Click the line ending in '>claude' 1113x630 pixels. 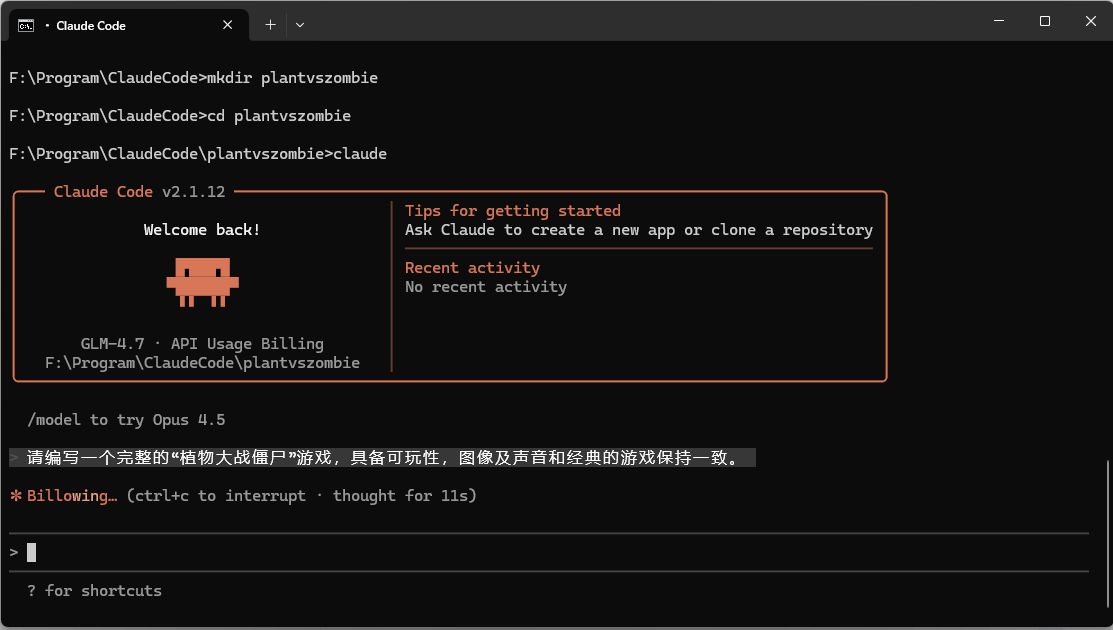pyautogui.click(x=198, y=153)
